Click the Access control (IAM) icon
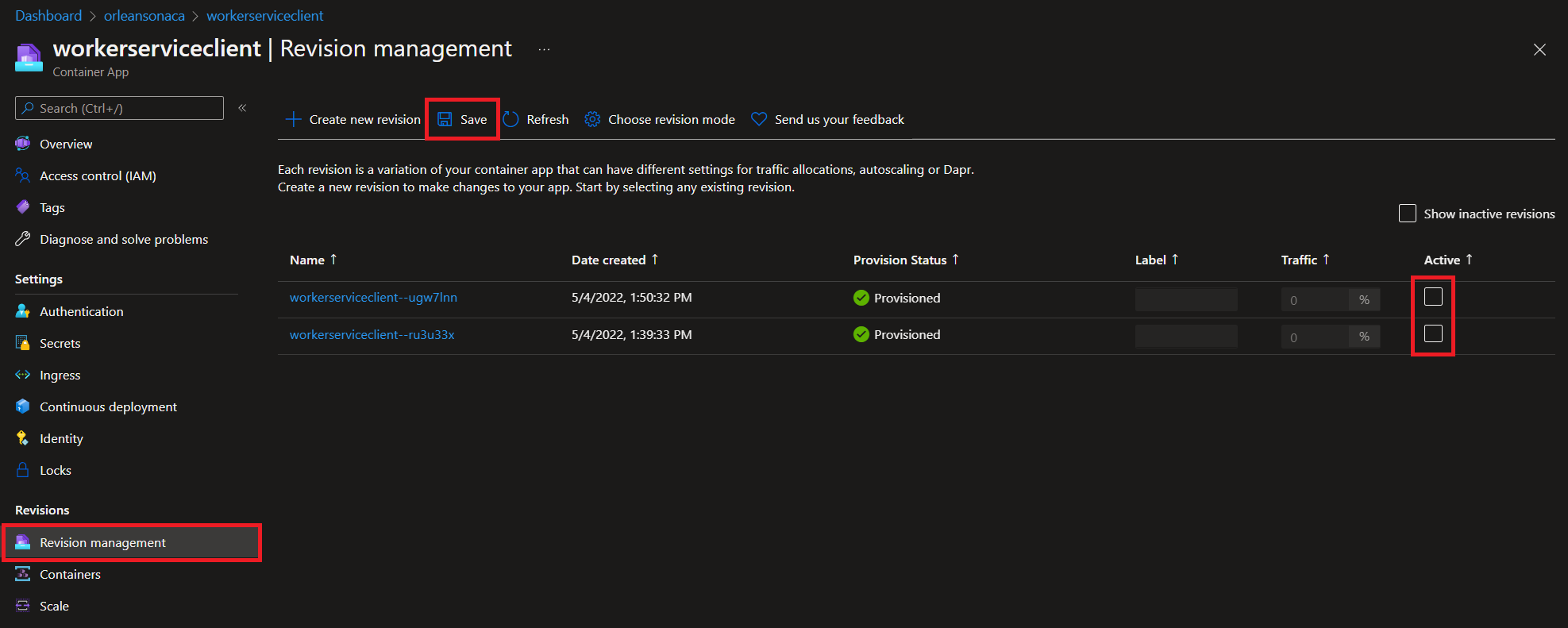 click(x=23, y=175)
